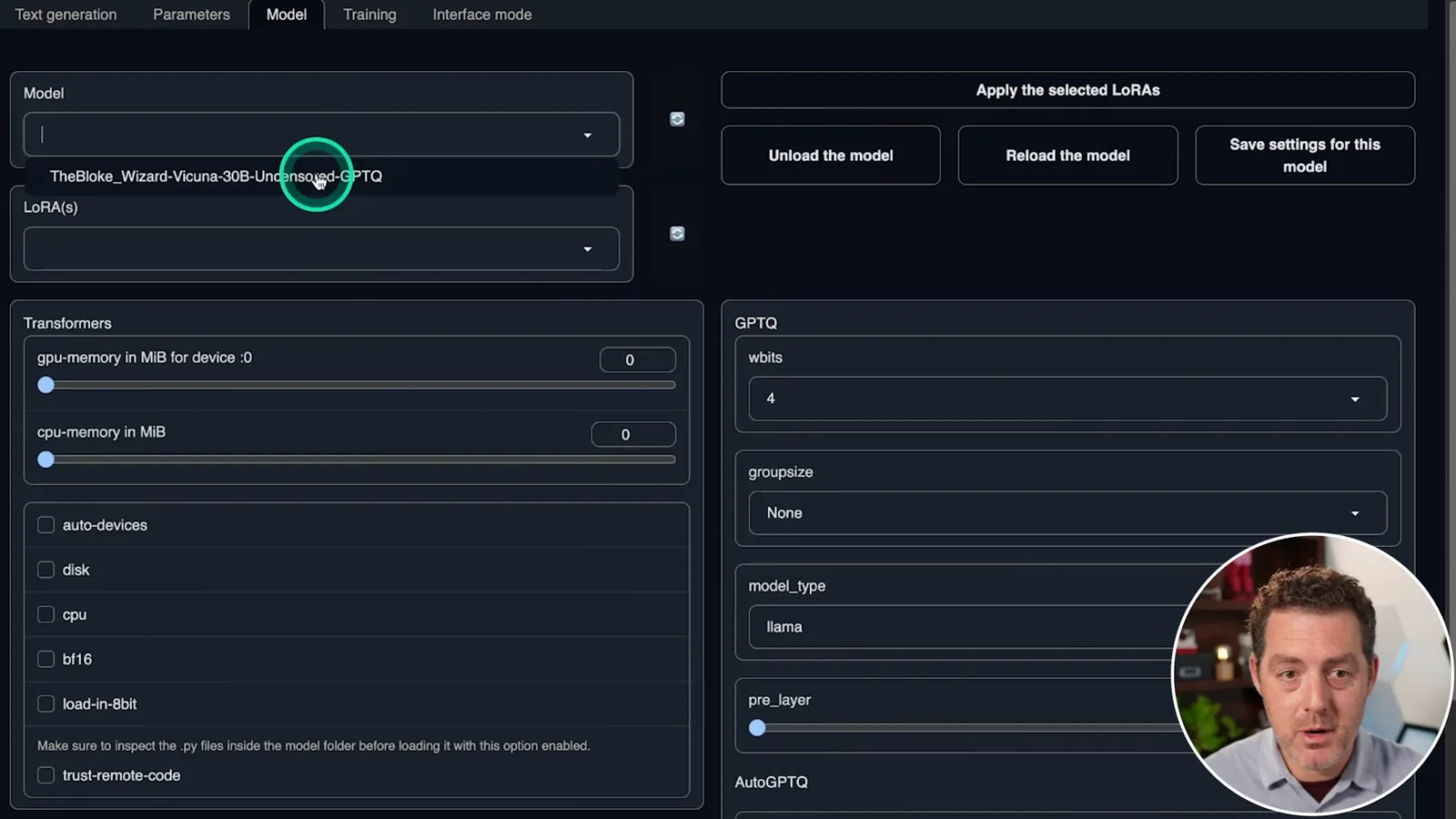Enable the bf16 checkbox
Viewport: 1456px width, 819px height.
click(x=45, y=659)
